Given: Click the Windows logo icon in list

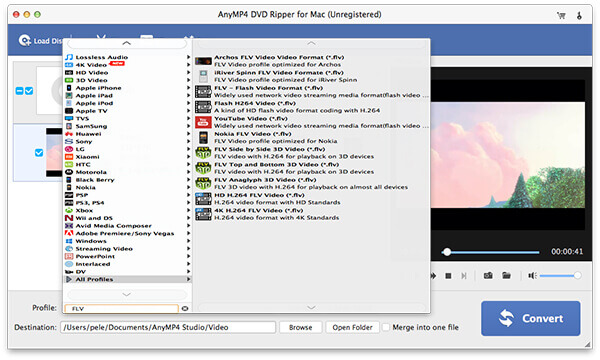Looking at the screenshot, I should (69, 241).
